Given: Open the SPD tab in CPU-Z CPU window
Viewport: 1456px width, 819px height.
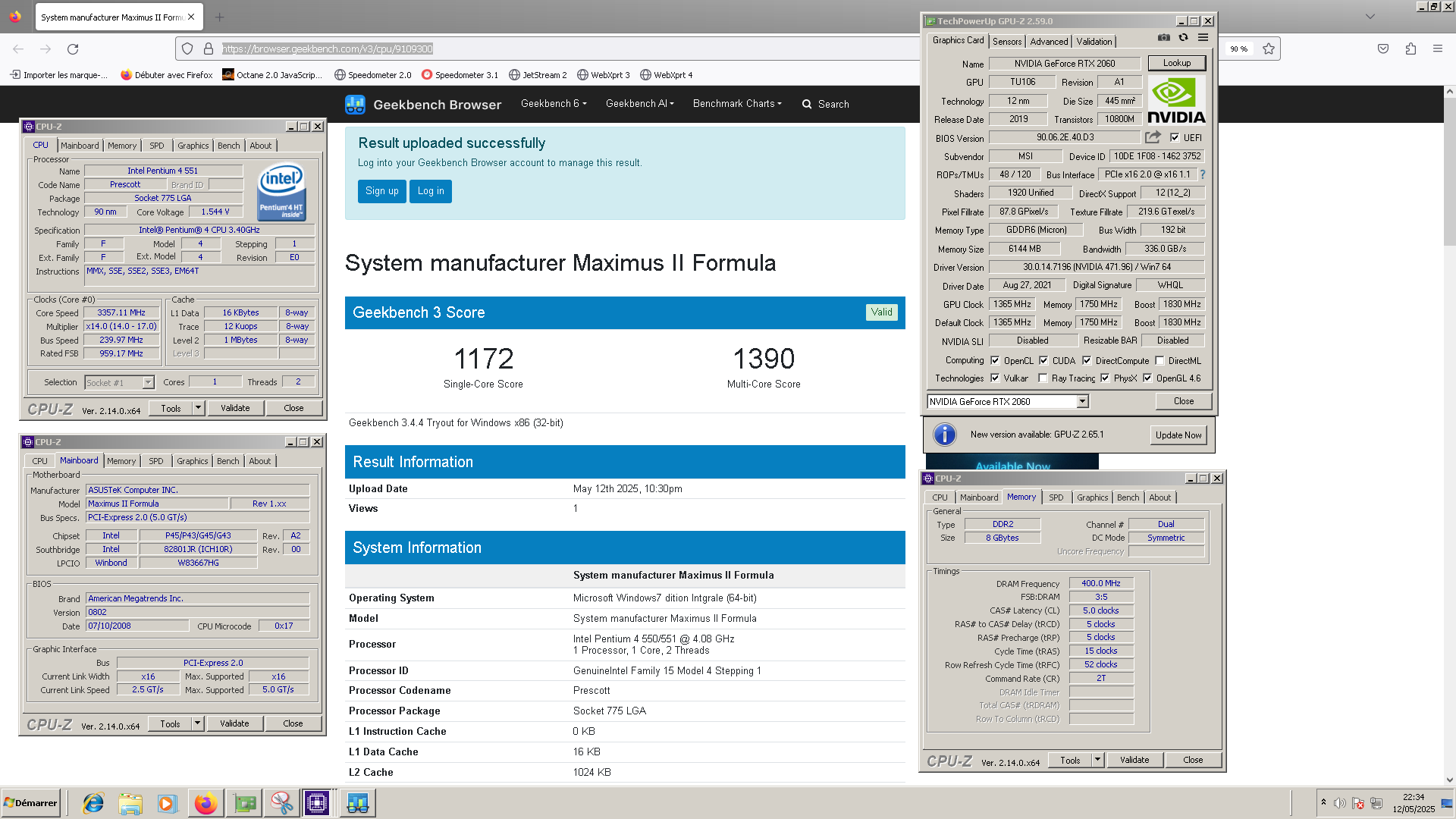Looking at the screenshot, I should (x=157, y=146).
